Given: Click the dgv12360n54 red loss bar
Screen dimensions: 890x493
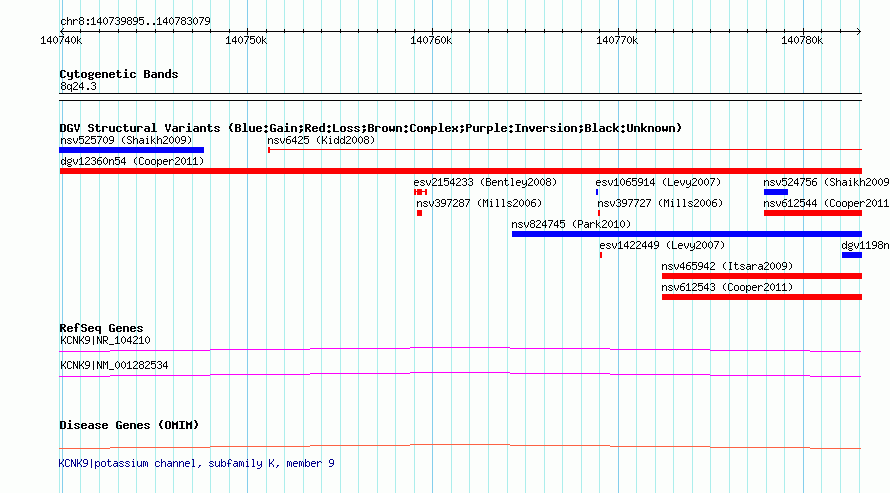Looking at the screenshot, I should click(460, 171).
